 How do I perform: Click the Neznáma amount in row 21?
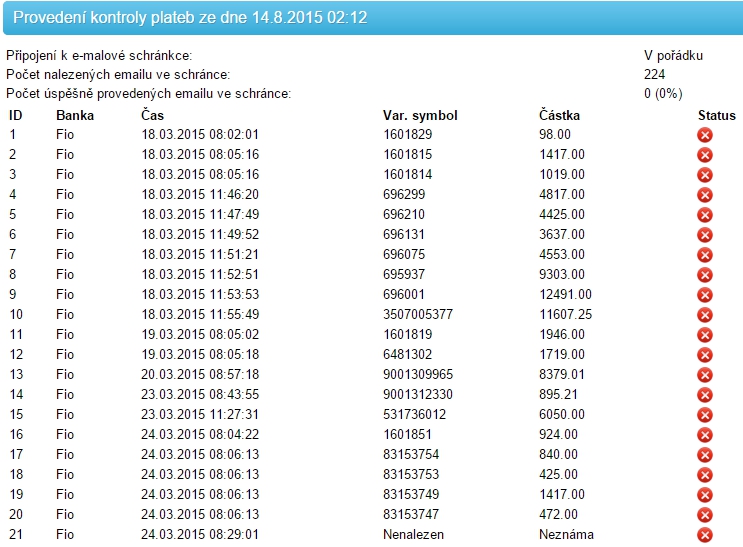(566, 535)
